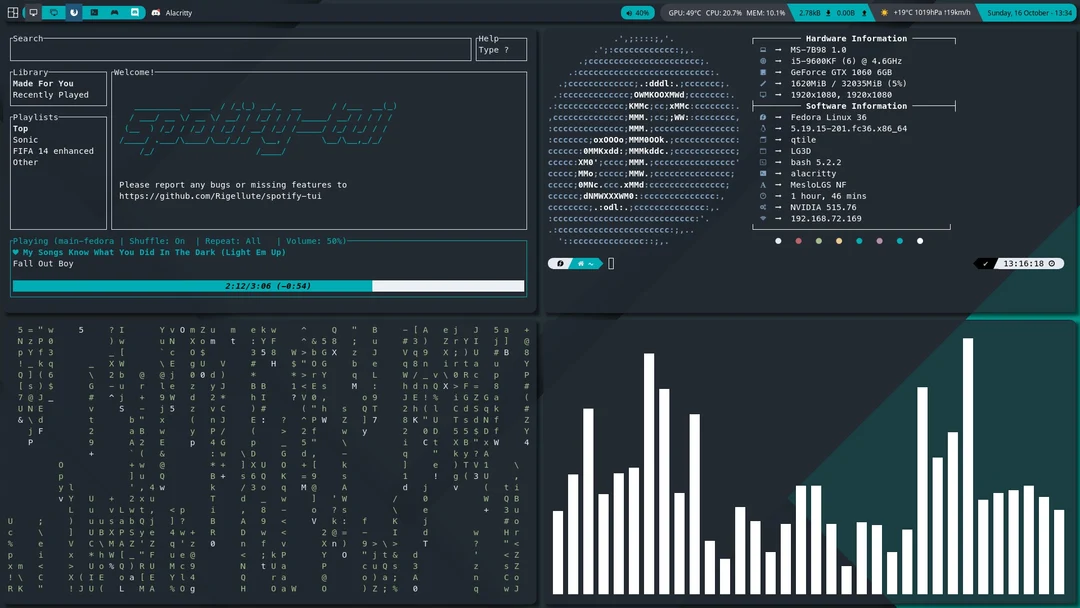
Task: Select the web browser workspace icon
Action: pyautogui.click(x=73, y=12)
